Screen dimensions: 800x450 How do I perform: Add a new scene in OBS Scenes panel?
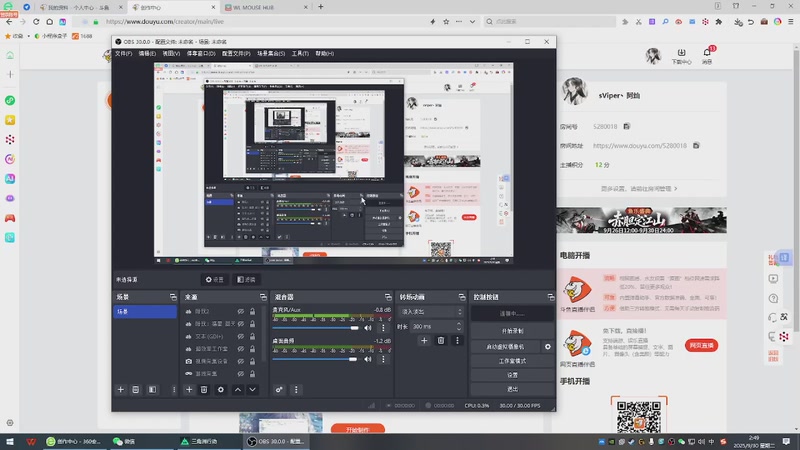point(121,390)
